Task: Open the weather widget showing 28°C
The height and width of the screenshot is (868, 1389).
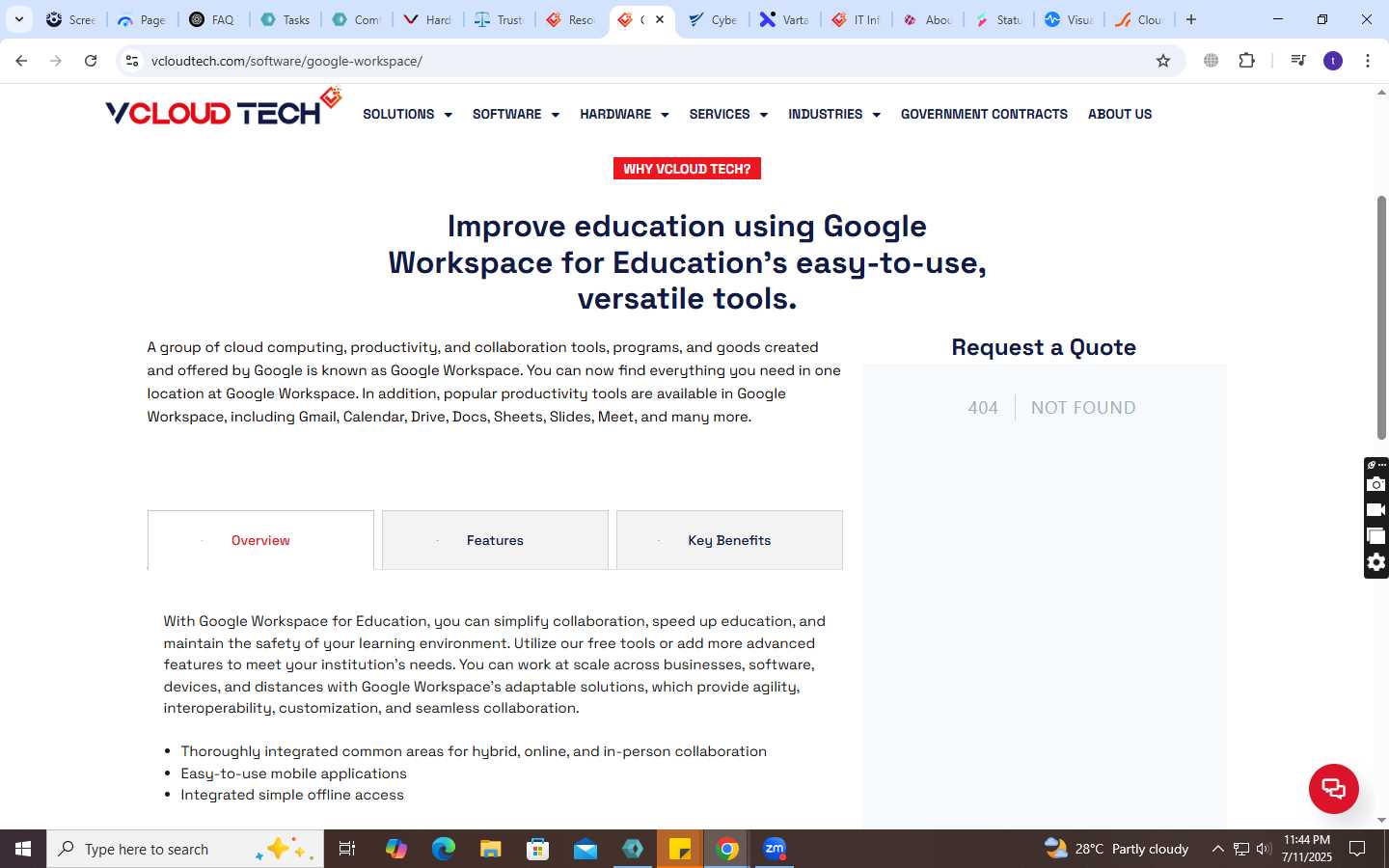Action: click(1117, 849)
